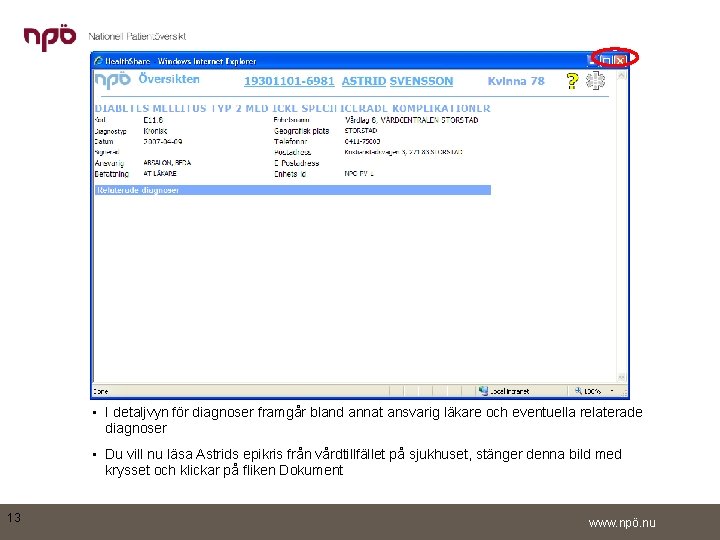This screenshot has width=720, height=540.
Task: Click the STORSTAD geographic place value
Action: tap(360, 130)
